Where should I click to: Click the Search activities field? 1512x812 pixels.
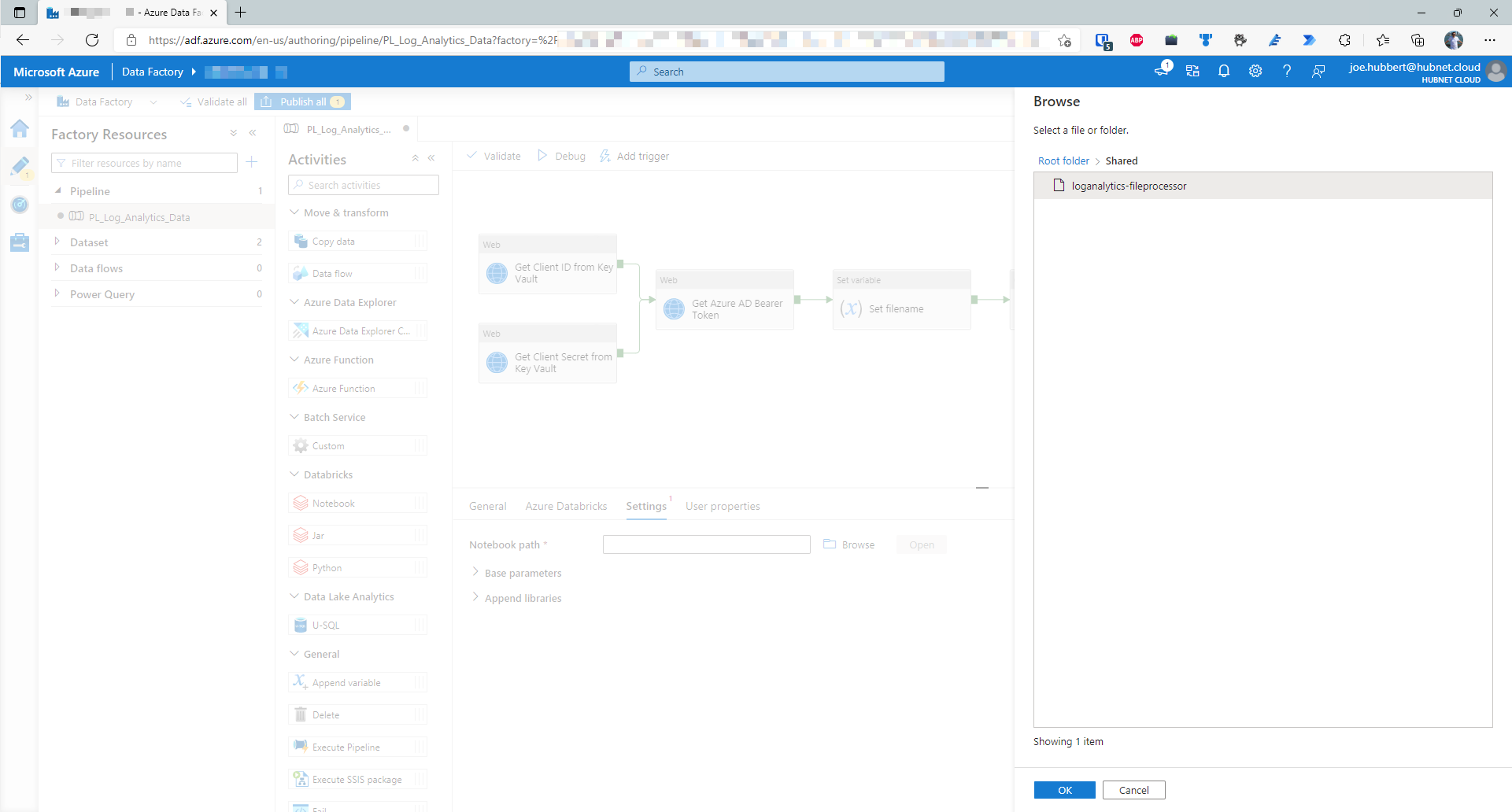pos(363,185)
